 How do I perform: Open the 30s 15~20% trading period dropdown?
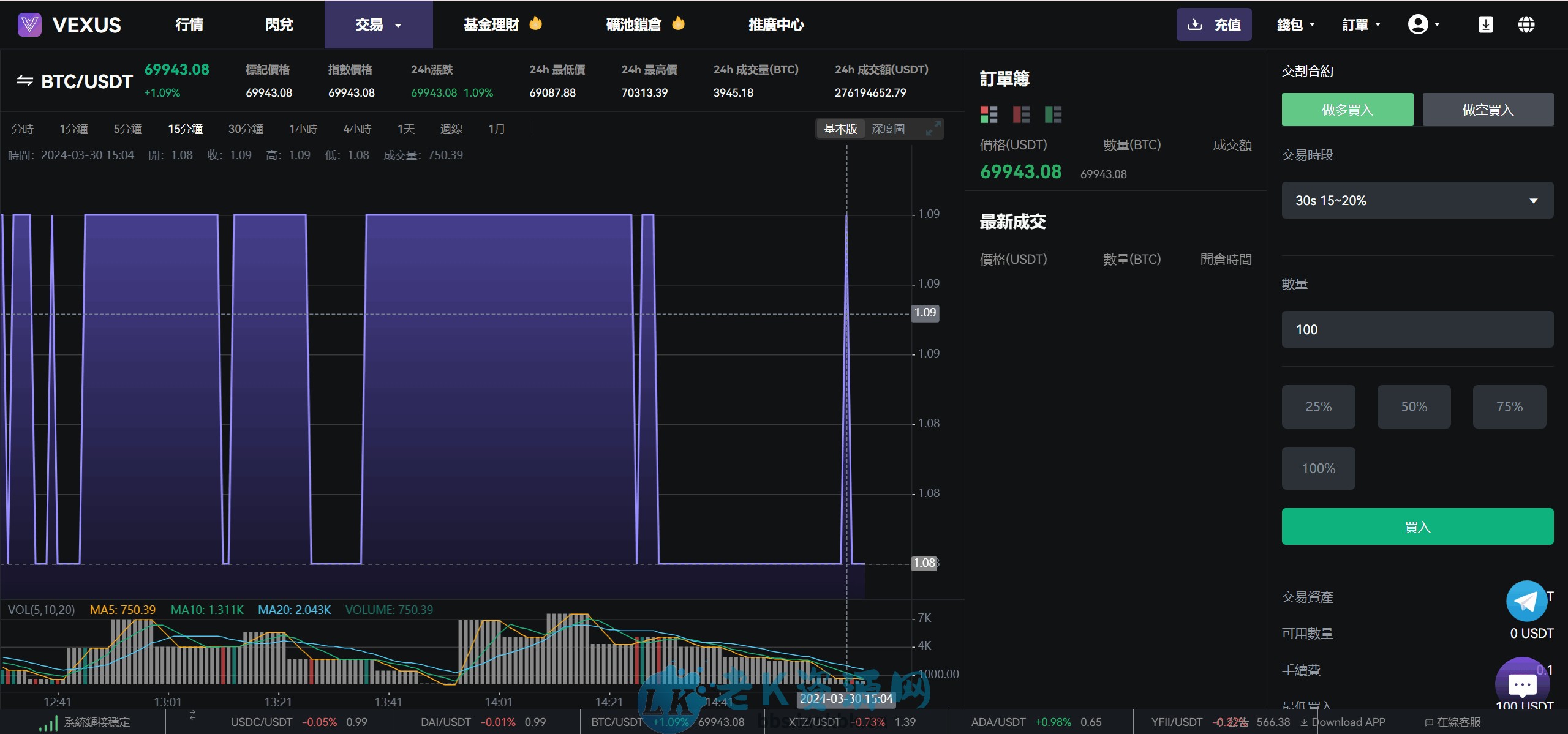(1417, 200)
